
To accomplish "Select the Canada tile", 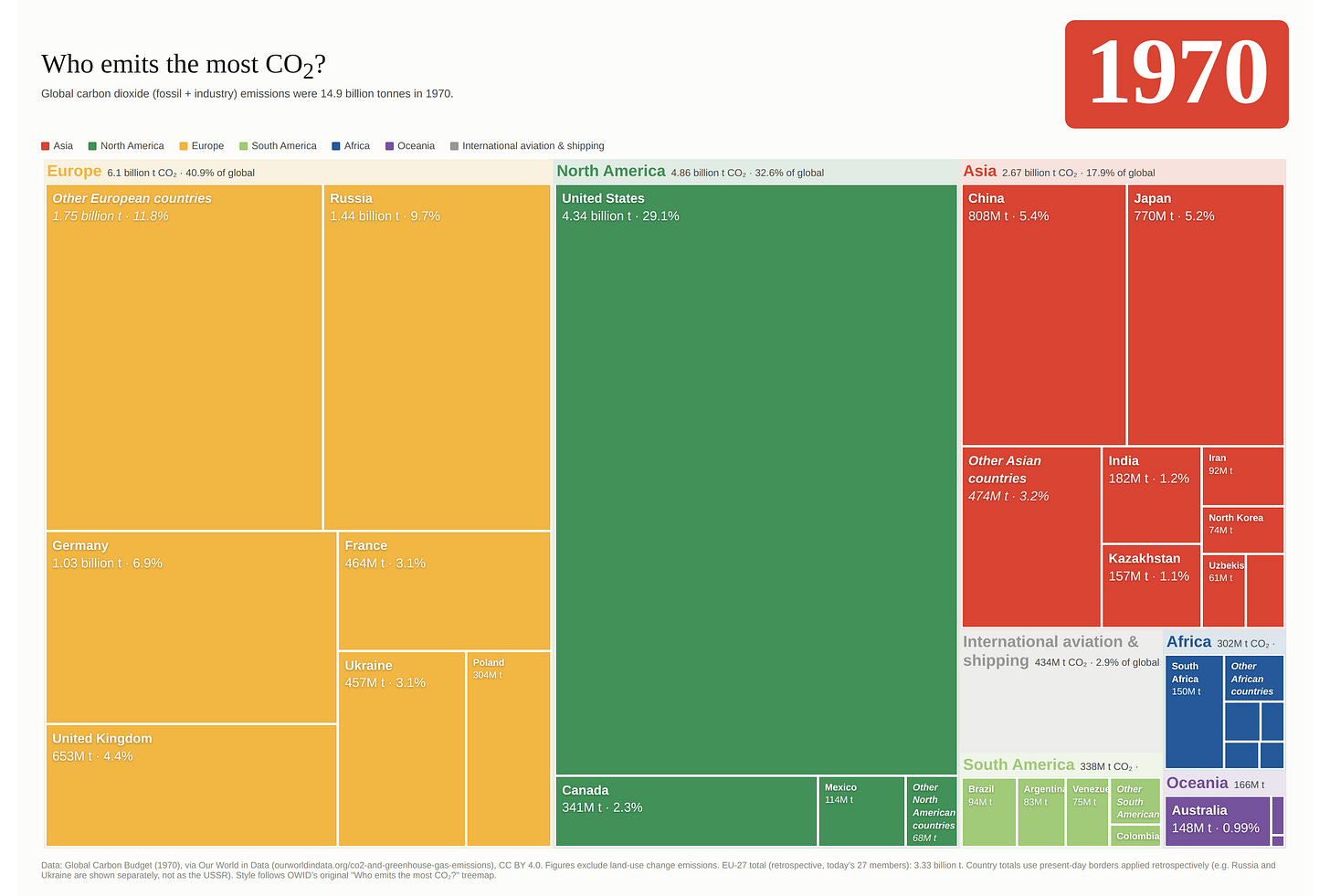I will coord(686,811).
